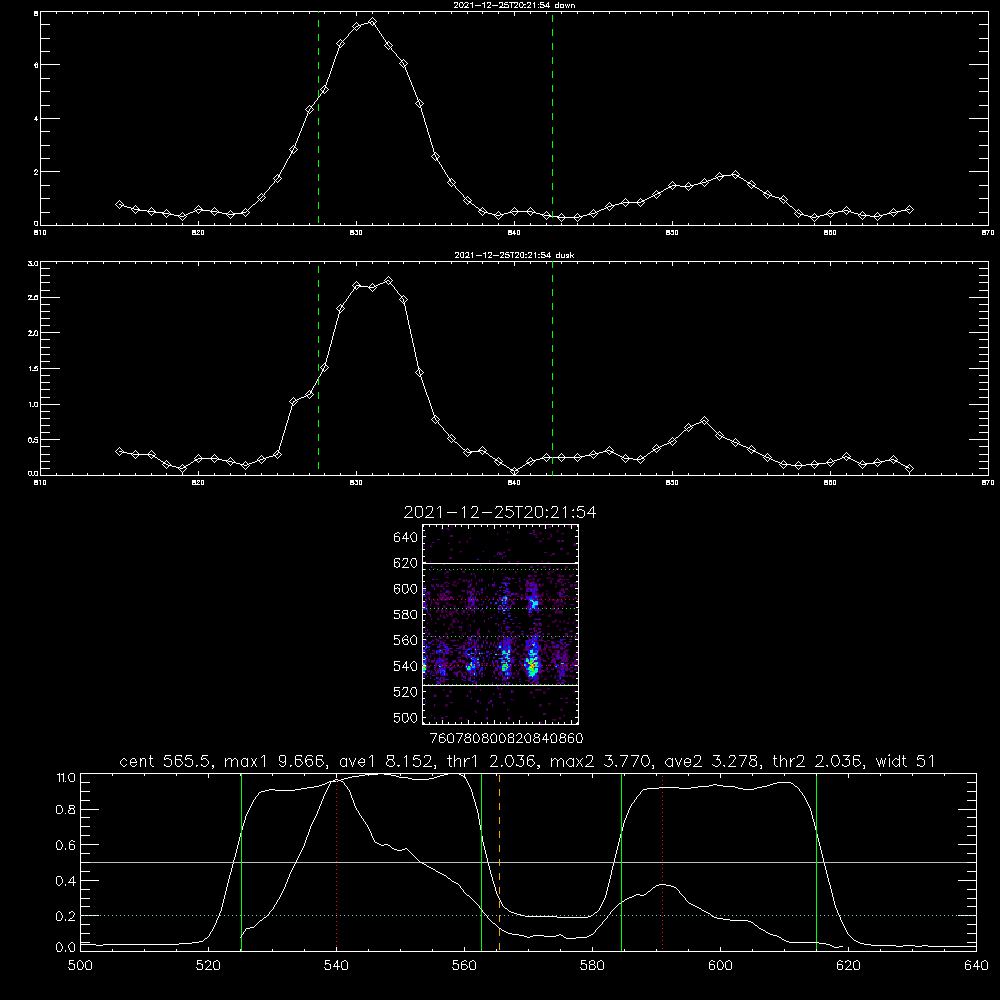Click the green solid line just left of orange line
The height and width of the screenshot is (1000, 1000).
pyautogui.click(x=482, y=862)
